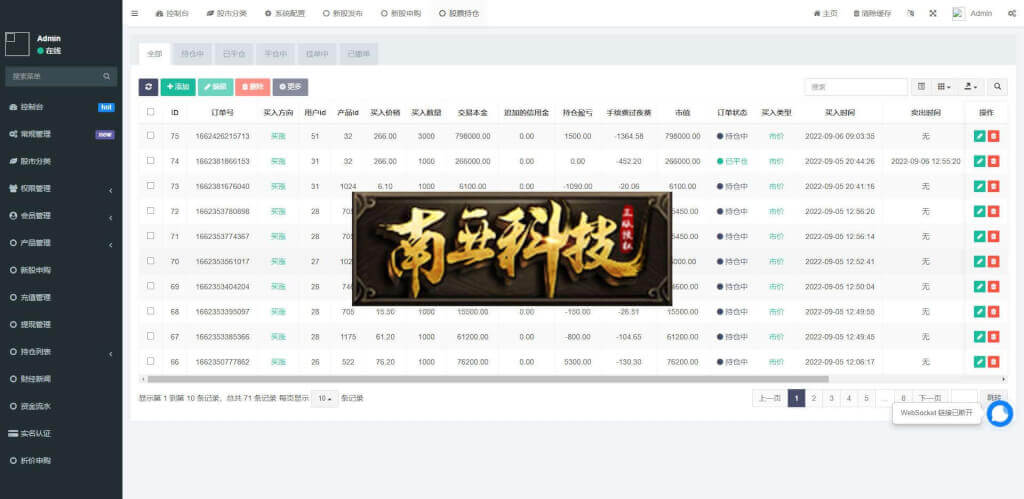The height and width of the screenshot is (499, 1024).
Task: Click the 主页 home icon link
Action: (825, 13)
